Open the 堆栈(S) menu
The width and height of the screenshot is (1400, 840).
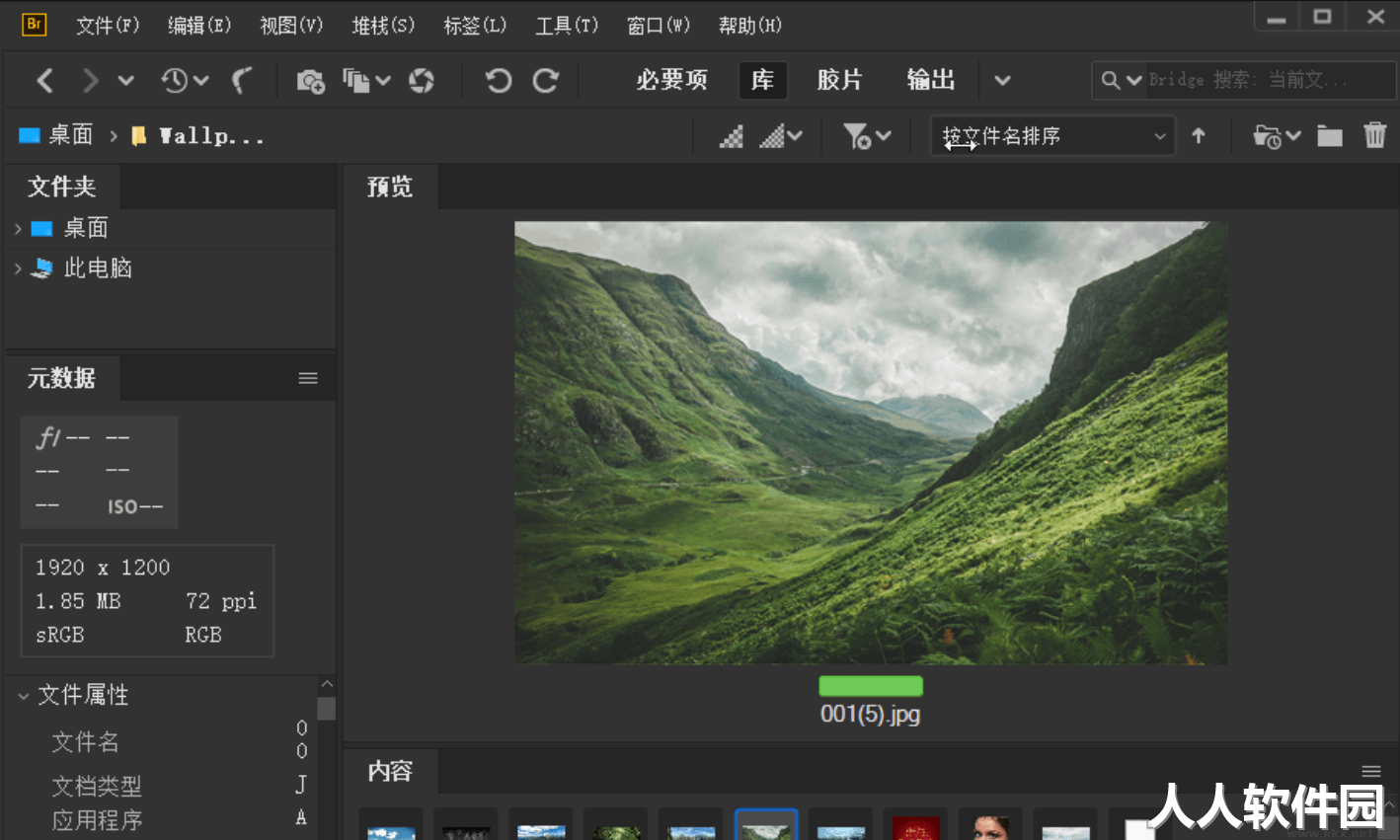[383, 26]
